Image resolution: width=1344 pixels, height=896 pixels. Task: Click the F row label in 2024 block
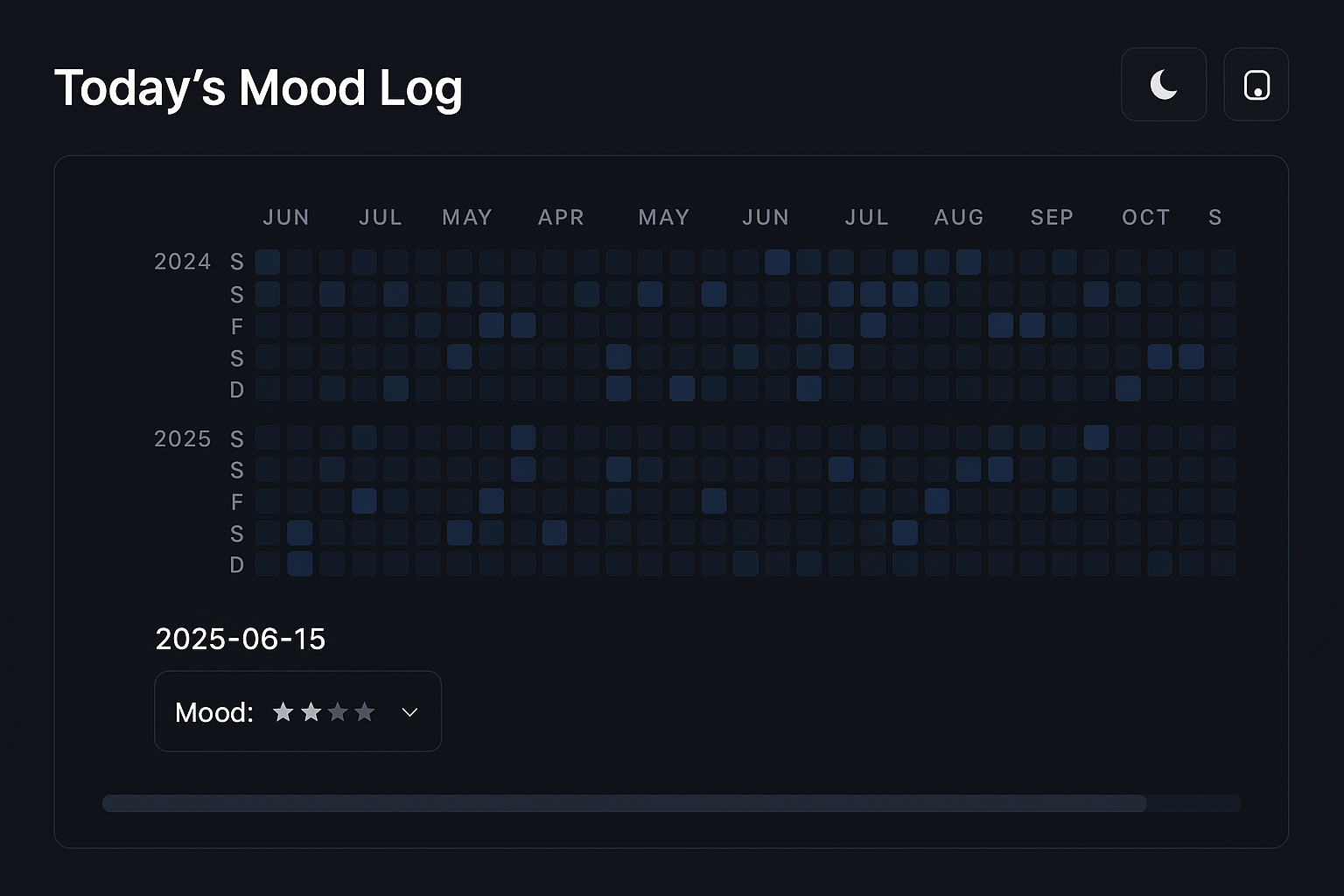(x=237, y=326)
